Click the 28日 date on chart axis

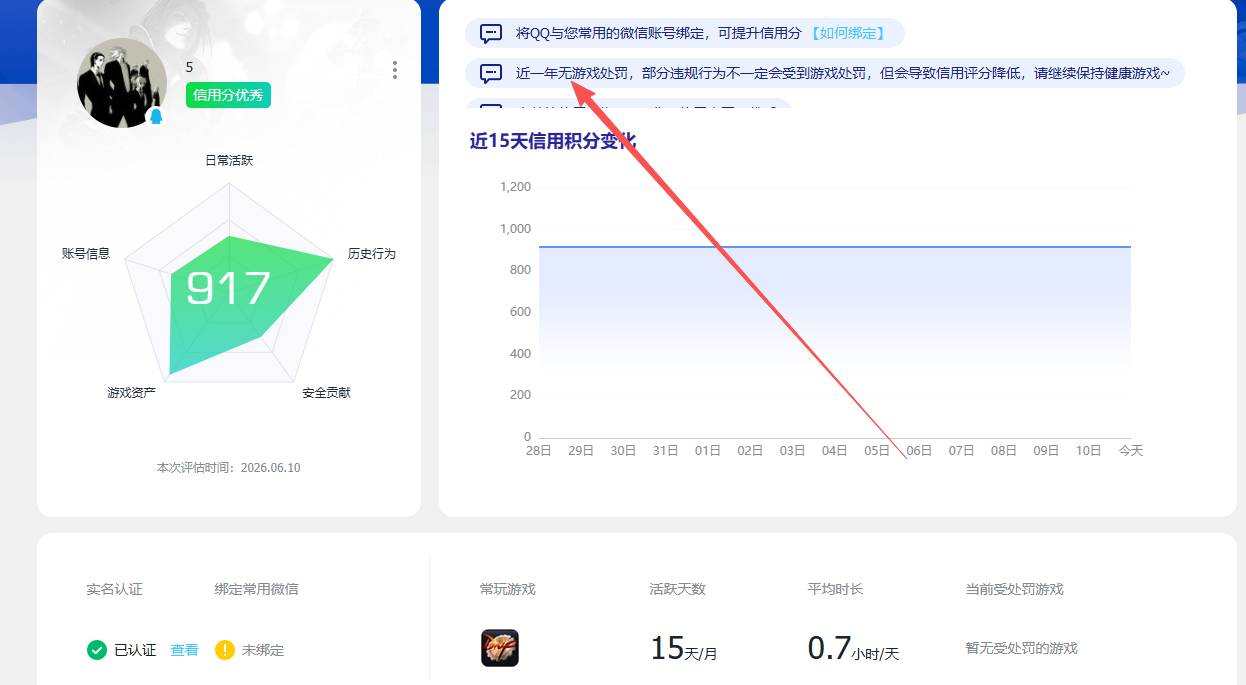(x=539, y=451)
